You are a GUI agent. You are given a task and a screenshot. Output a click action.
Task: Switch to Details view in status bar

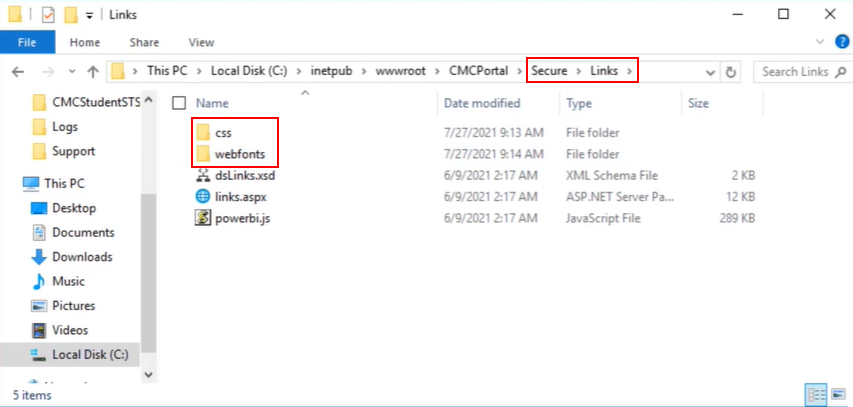pos(815,394)
